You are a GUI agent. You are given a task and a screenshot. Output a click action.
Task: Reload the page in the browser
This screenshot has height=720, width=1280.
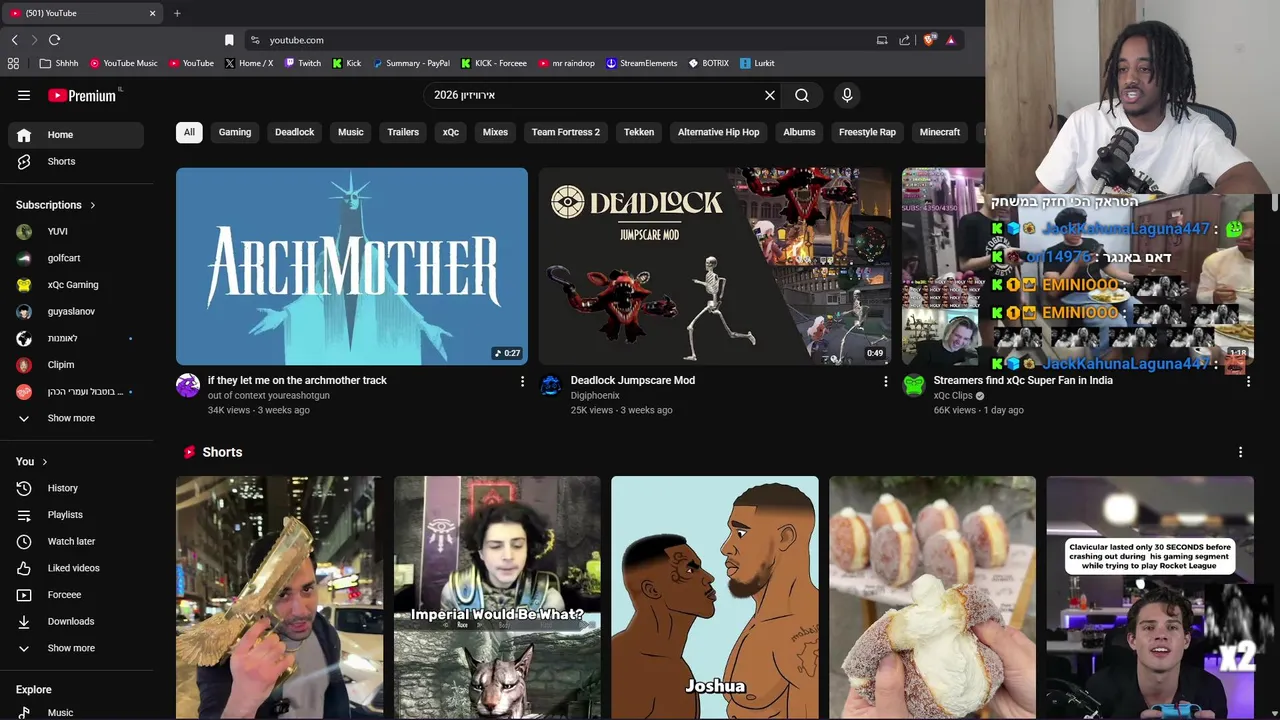point(54,40)
